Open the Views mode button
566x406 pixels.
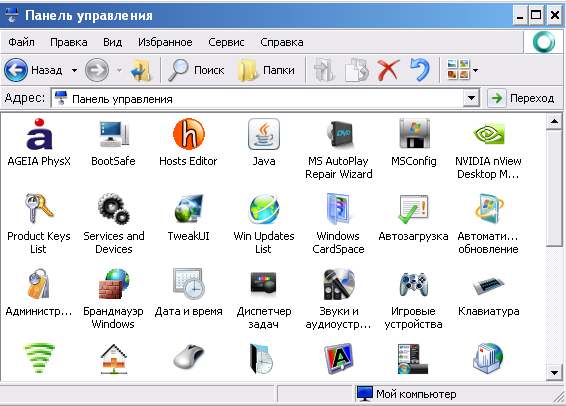coord(458,70)
